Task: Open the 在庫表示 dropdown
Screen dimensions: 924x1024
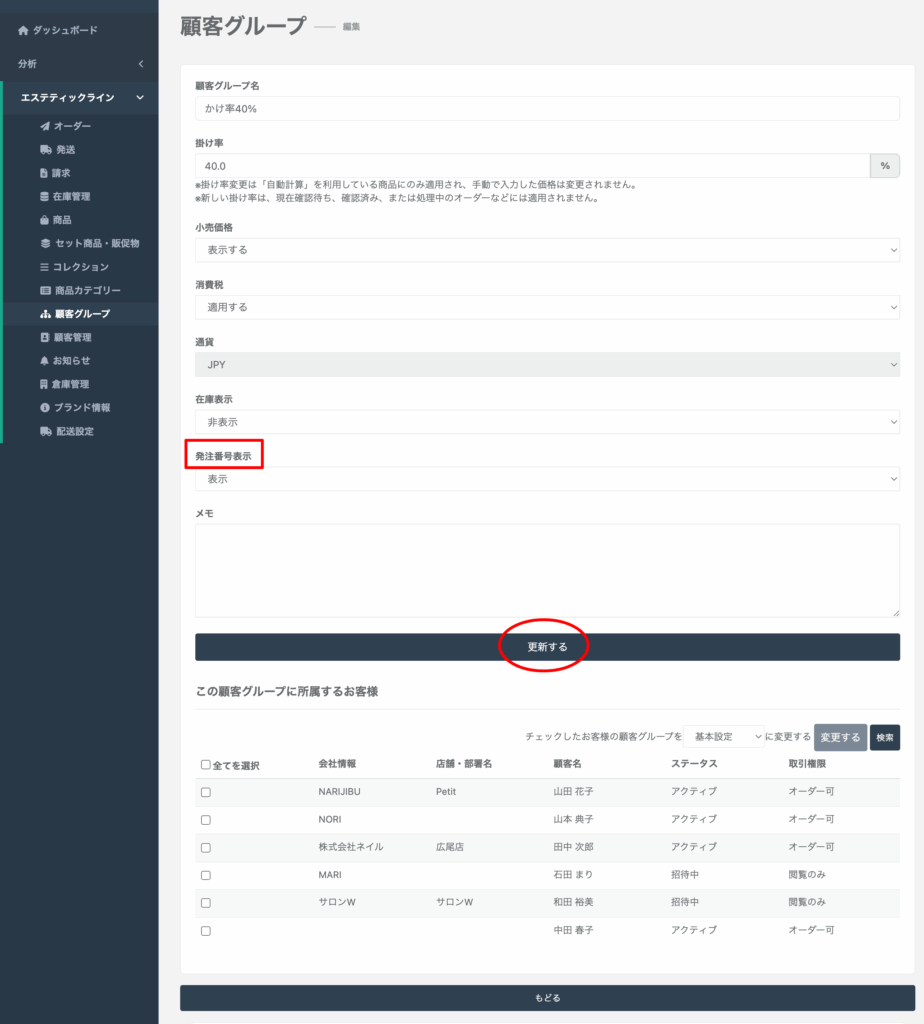Action: pyautogui.click(x=547, y=422)
